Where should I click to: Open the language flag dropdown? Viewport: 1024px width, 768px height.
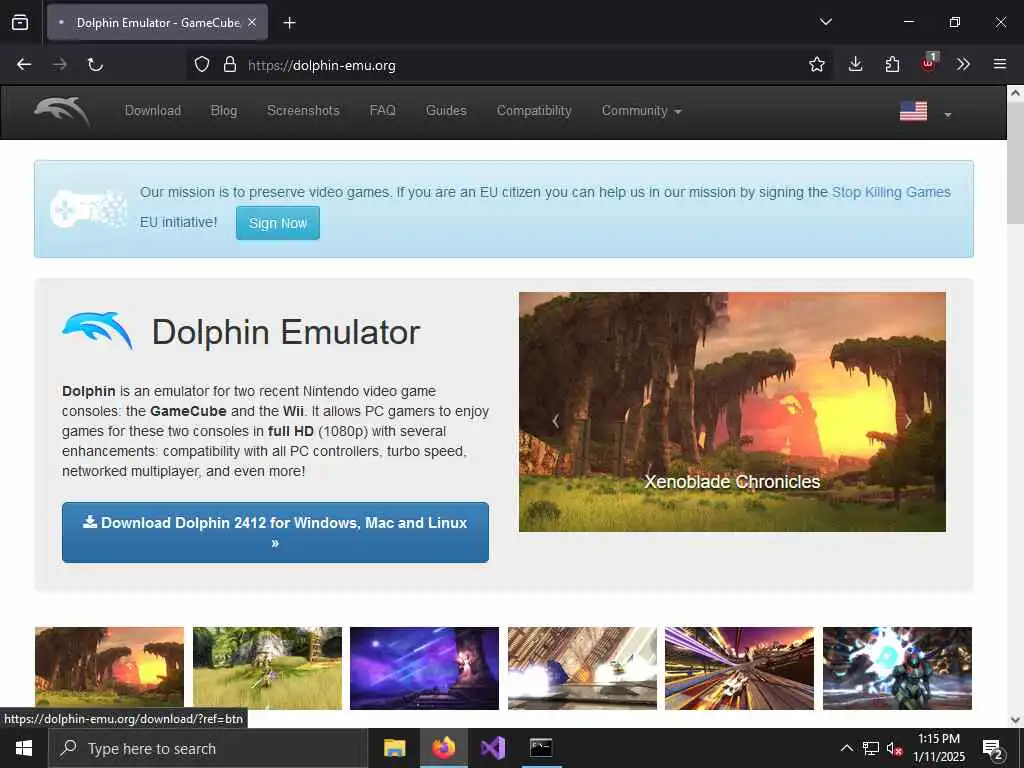coord(925,112)
